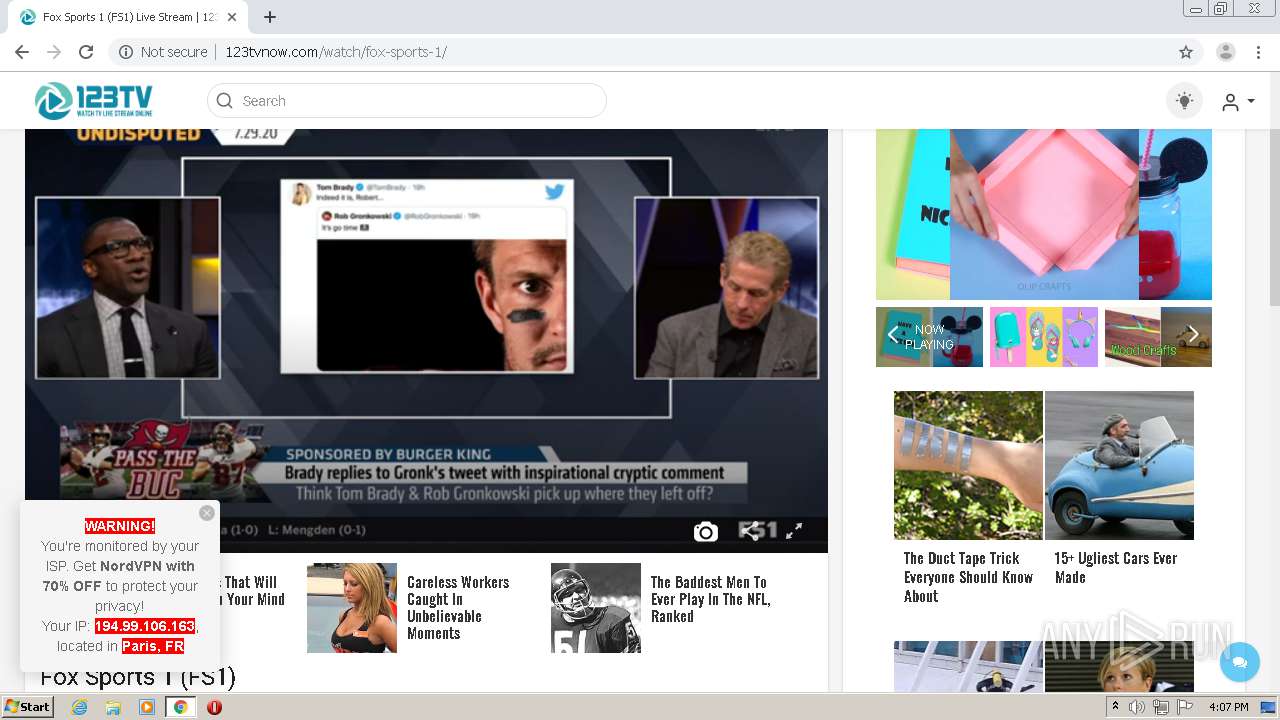
Task: Open the NordVPN with 70% OFF link
Action: click(x=120, y=576)
